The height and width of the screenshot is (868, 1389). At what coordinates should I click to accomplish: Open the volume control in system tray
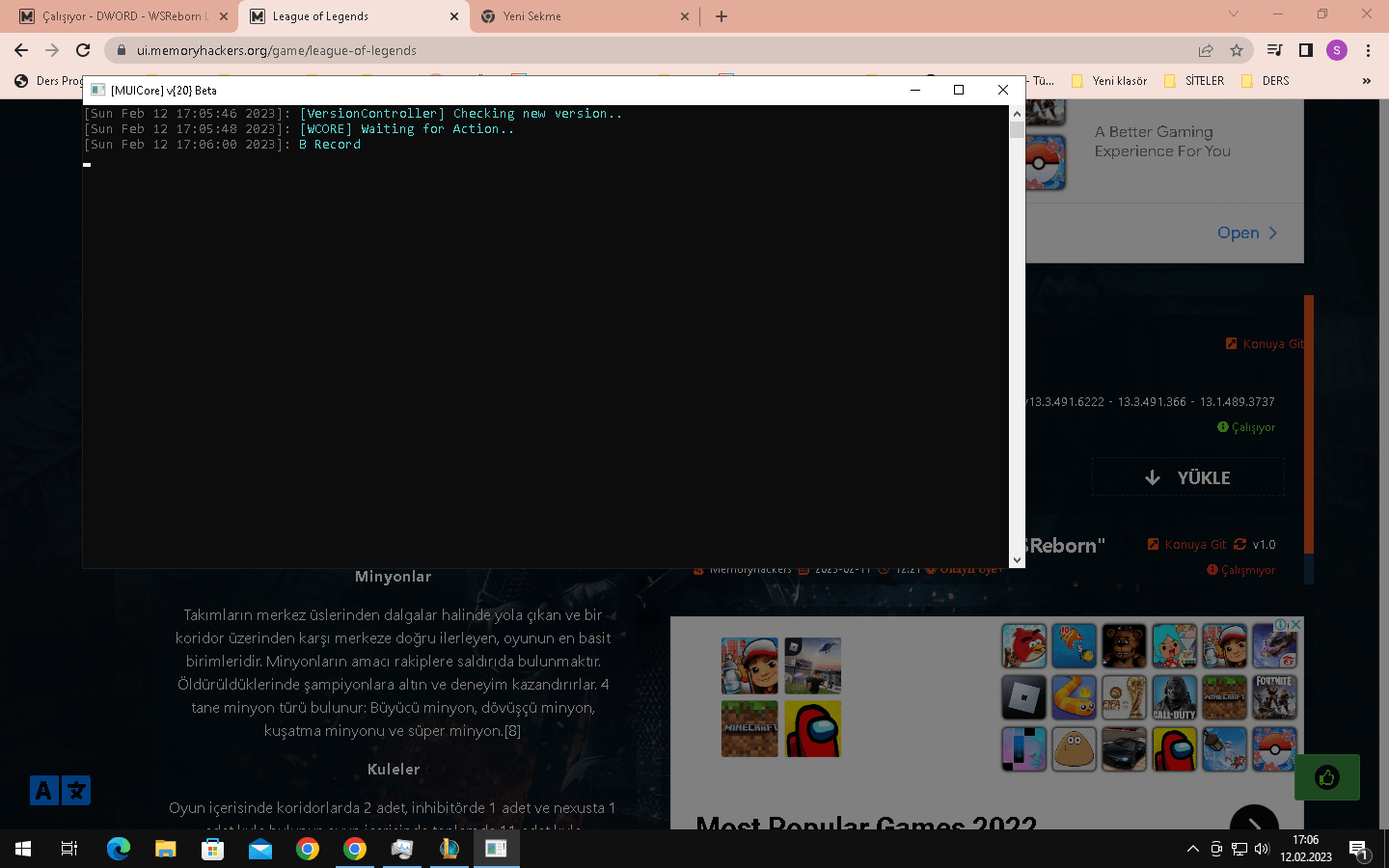[1262, 849]
